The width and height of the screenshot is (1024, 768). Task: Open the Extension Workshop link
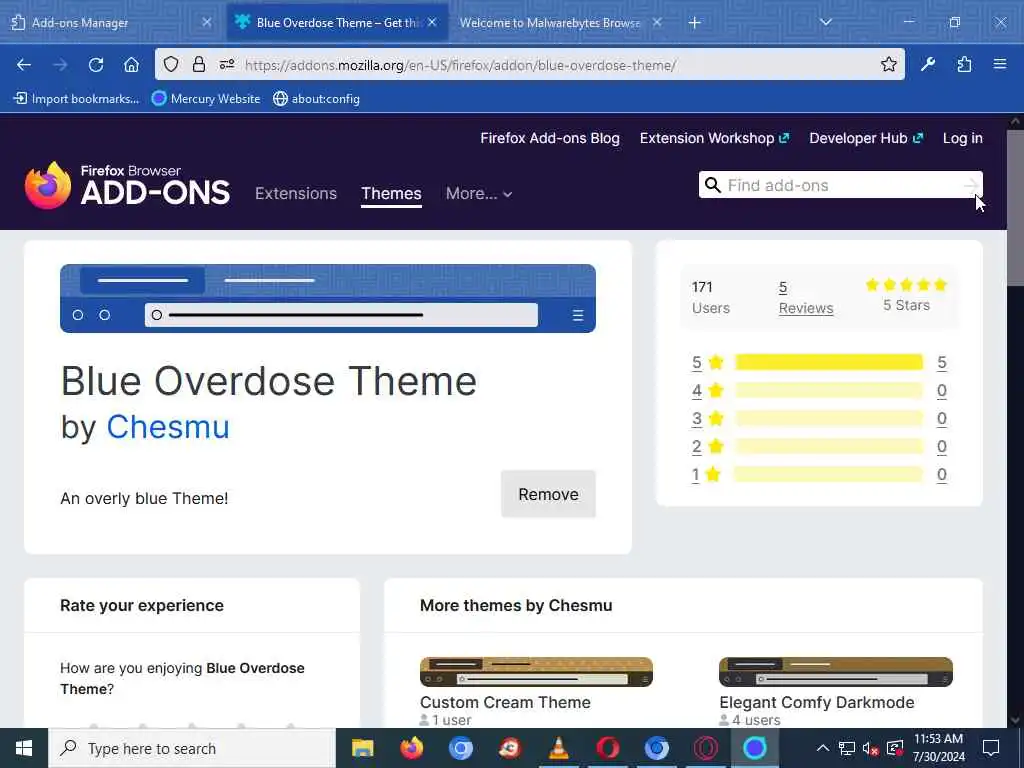[714, 138]
